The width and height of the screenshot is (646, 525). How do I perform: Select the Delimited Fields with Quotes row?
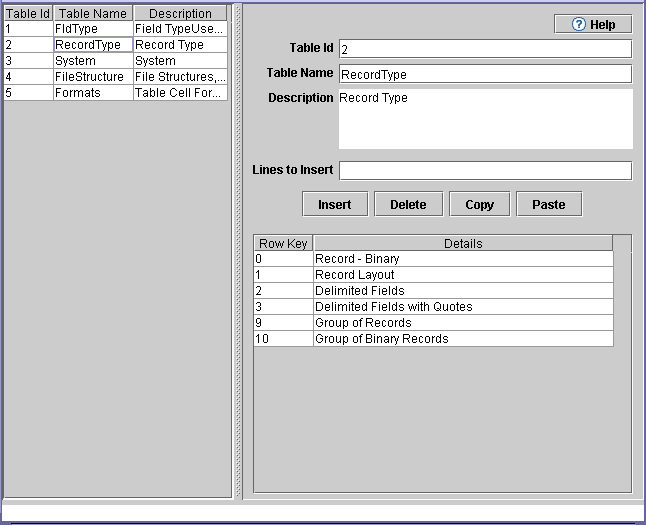click(x=462, y=307)
